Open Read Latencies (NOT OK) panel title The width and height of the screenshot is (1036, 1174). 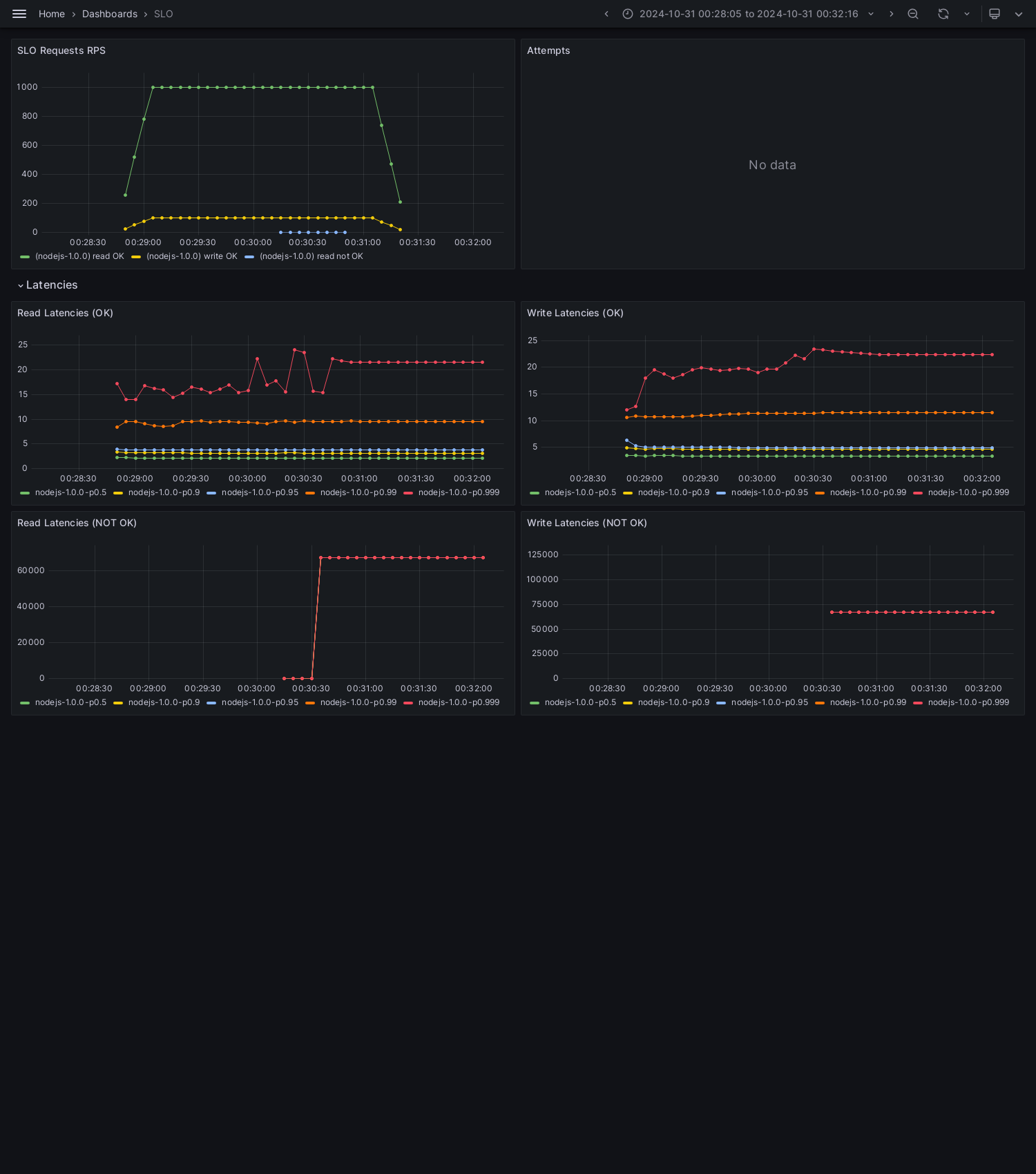[77, 523]
